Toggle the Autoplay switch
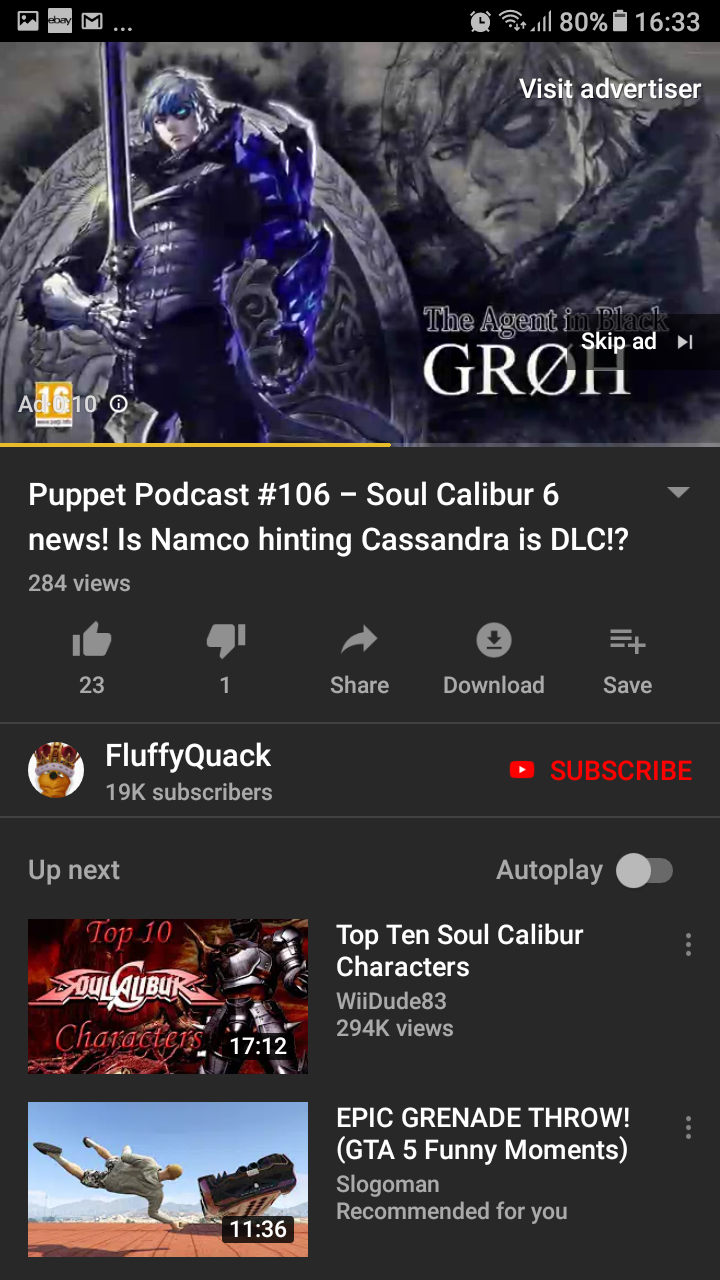Viewport: 720px width, 1280px height. (644, 870)
